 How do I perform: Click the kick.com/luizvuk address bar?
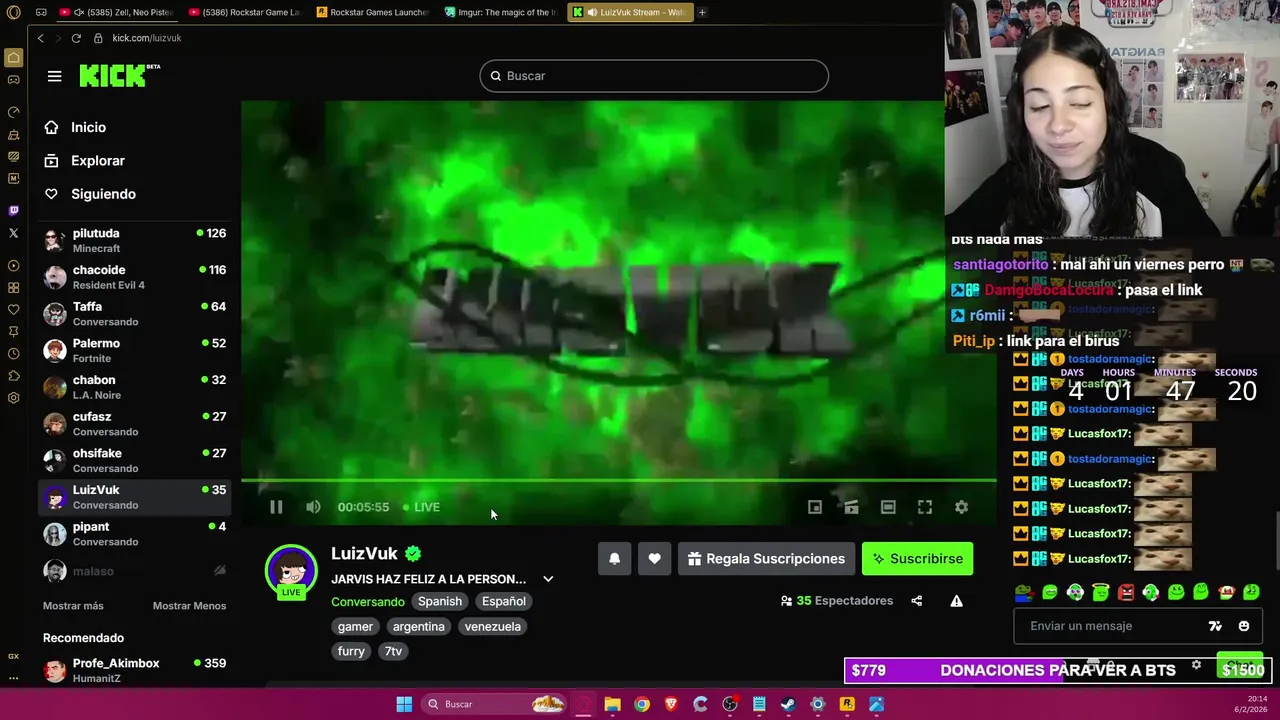point(147,38)
